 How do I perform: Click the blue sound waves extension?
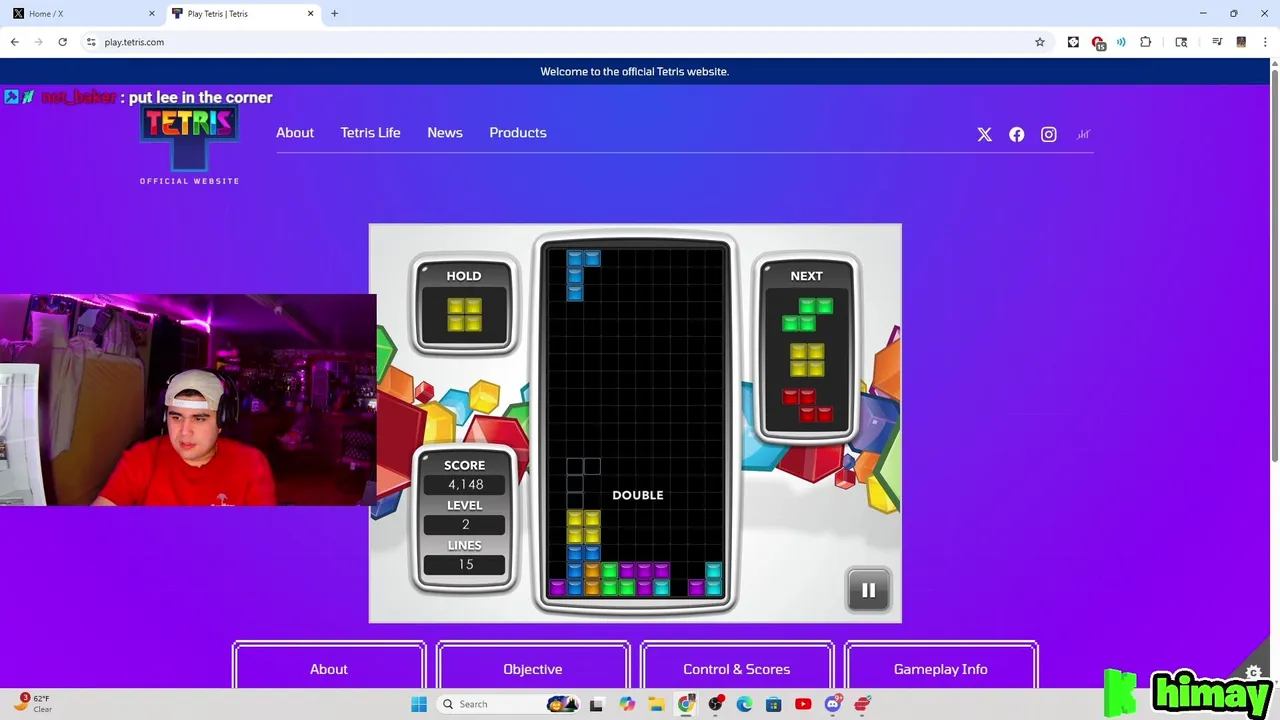coord(1121,42)
